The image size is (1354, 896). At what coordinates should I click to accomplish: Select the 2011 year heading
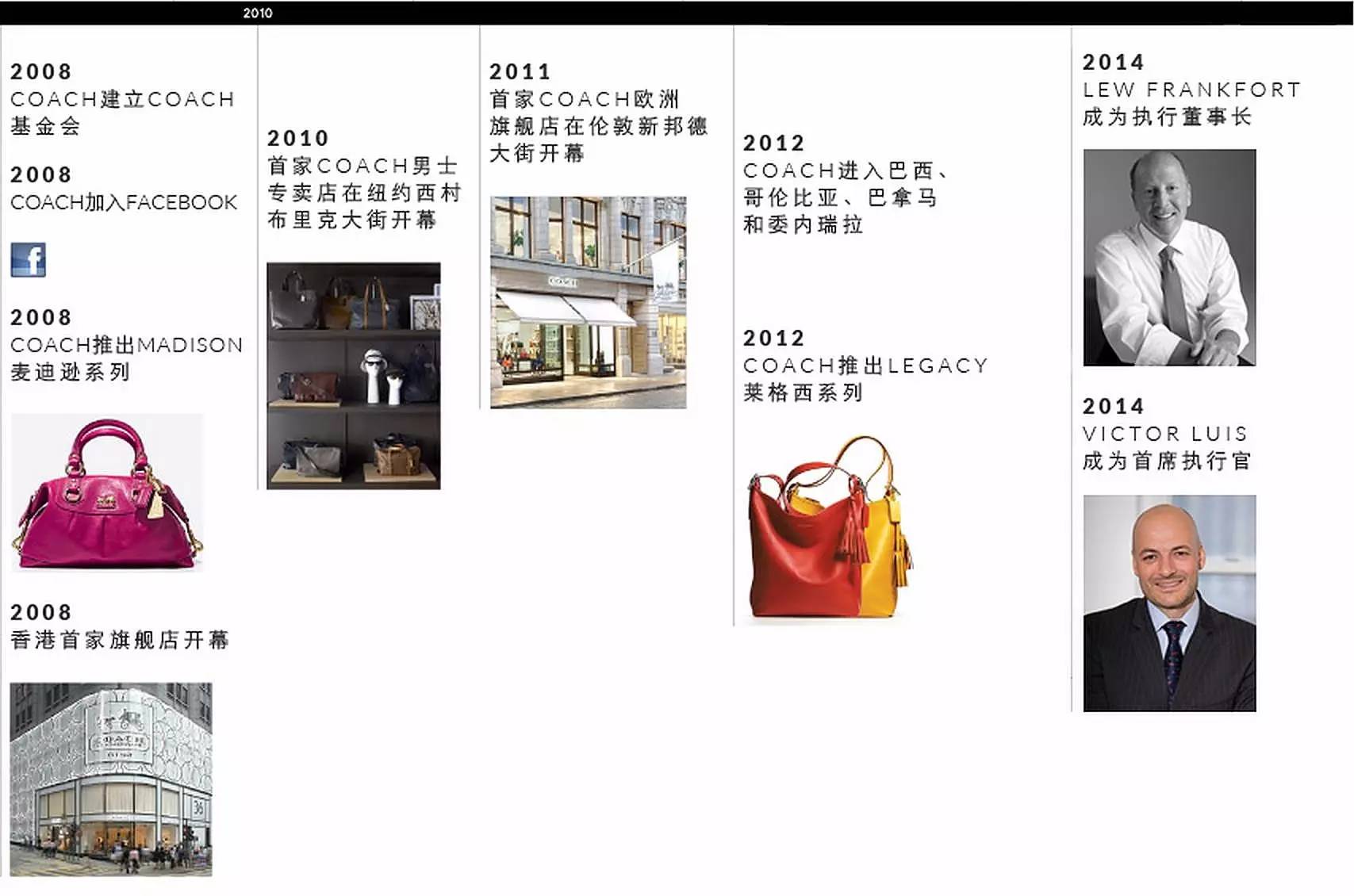click(x=520, y=71)
